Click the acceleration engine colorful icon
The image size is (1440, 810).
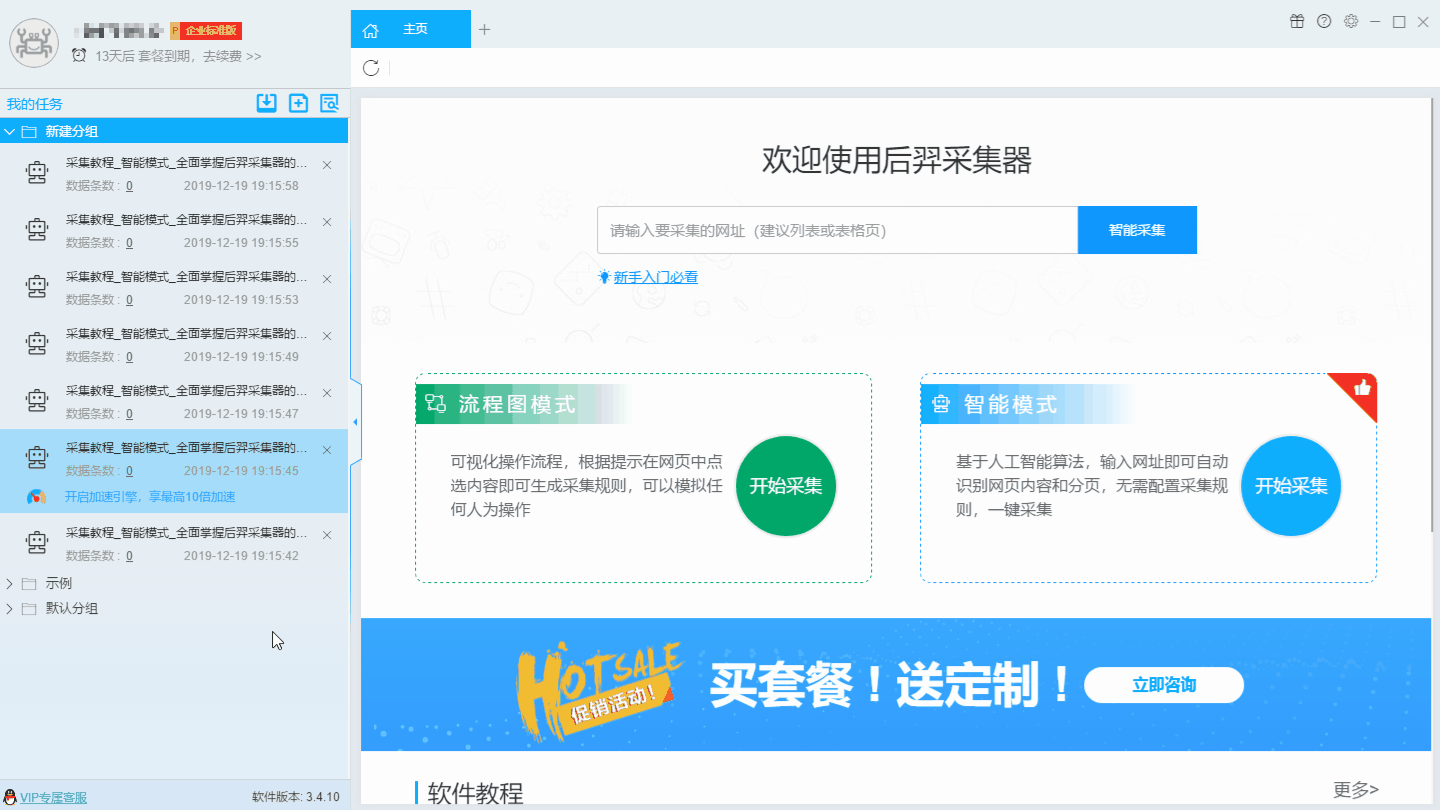(x=36, y=497)
